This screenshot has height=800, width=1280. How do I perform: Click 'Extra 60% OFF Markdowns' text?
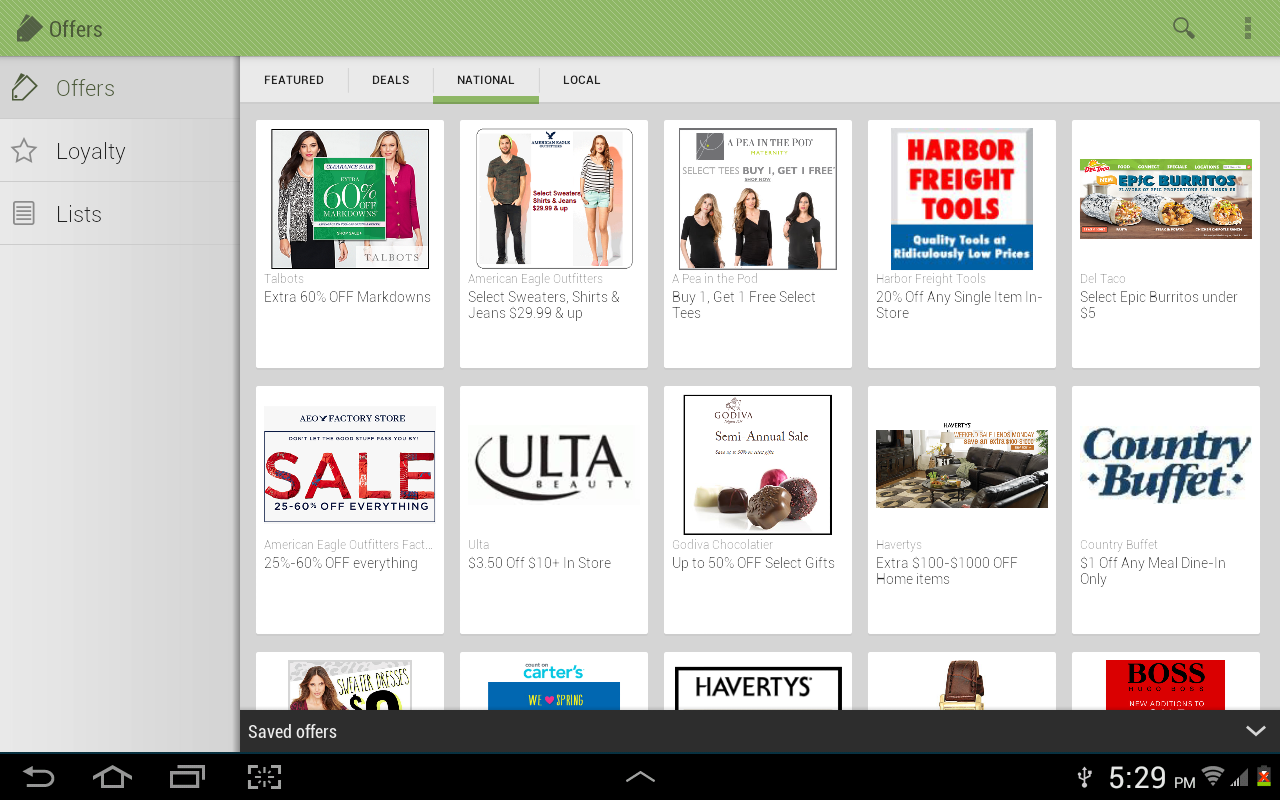pyautogui.click(x=347, y=297)
